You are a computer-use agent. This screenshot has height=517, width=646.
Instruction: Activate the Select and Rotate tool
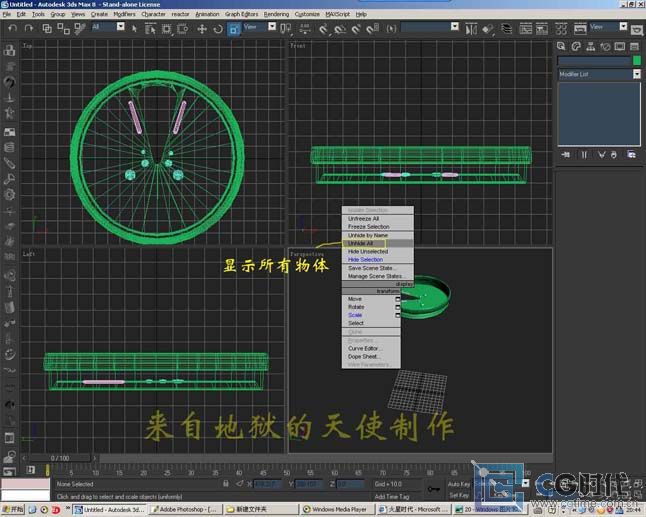point(218,29)
